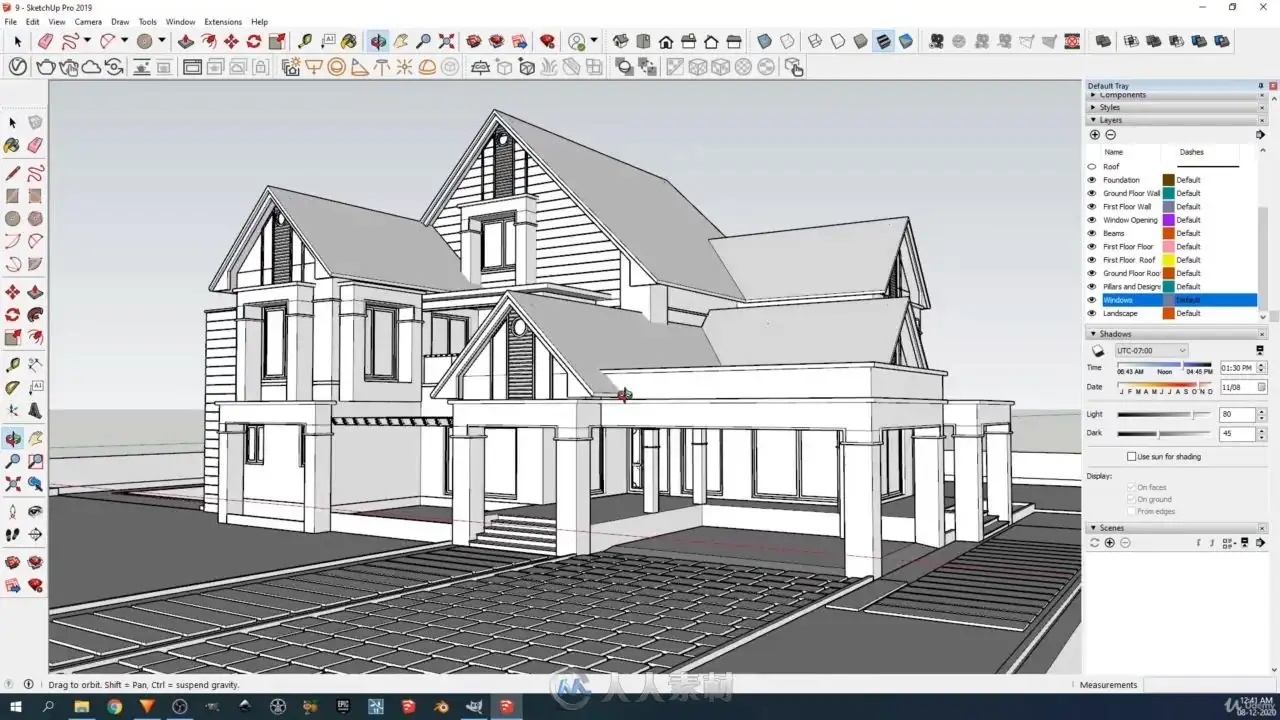
Task: Hide the Beams layer
Action: (1092, 233)
